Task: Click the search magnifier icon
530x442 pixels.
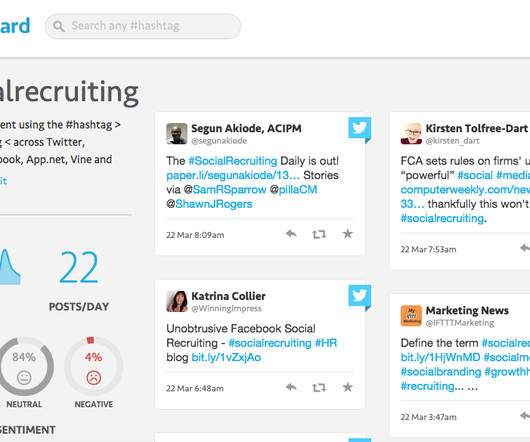Action: click(x=59, y=26)
